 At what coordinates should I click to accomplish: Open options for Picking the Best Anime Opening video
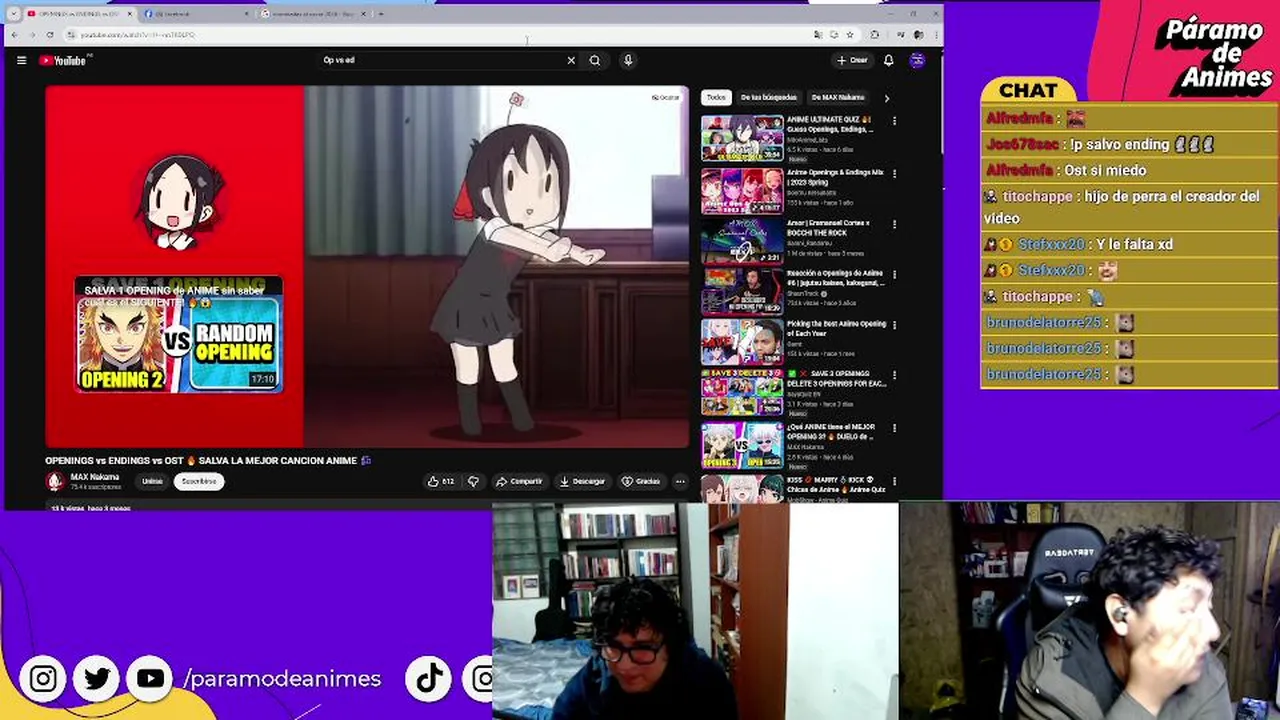tap(894, 325)
